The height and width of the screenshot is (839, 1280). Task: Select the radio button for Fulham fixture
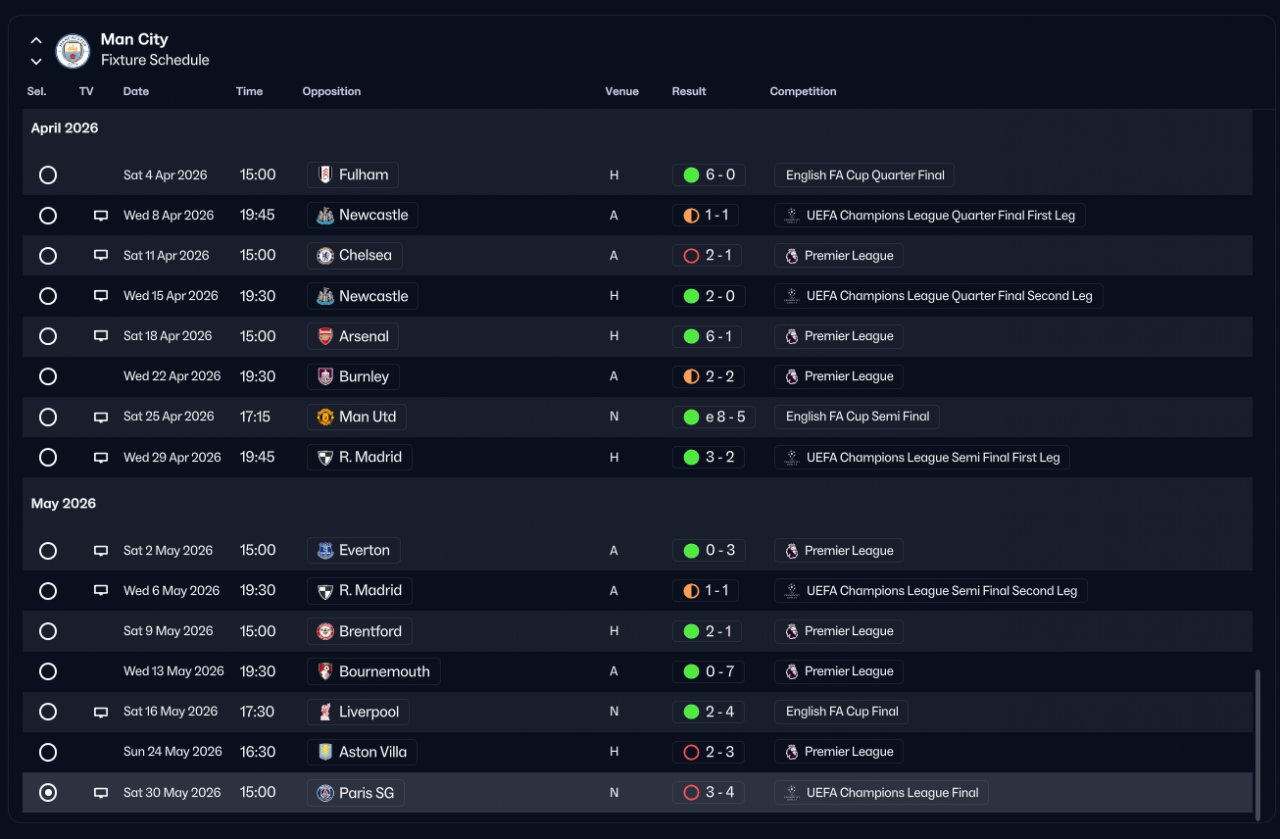click(x=48, y=175)
